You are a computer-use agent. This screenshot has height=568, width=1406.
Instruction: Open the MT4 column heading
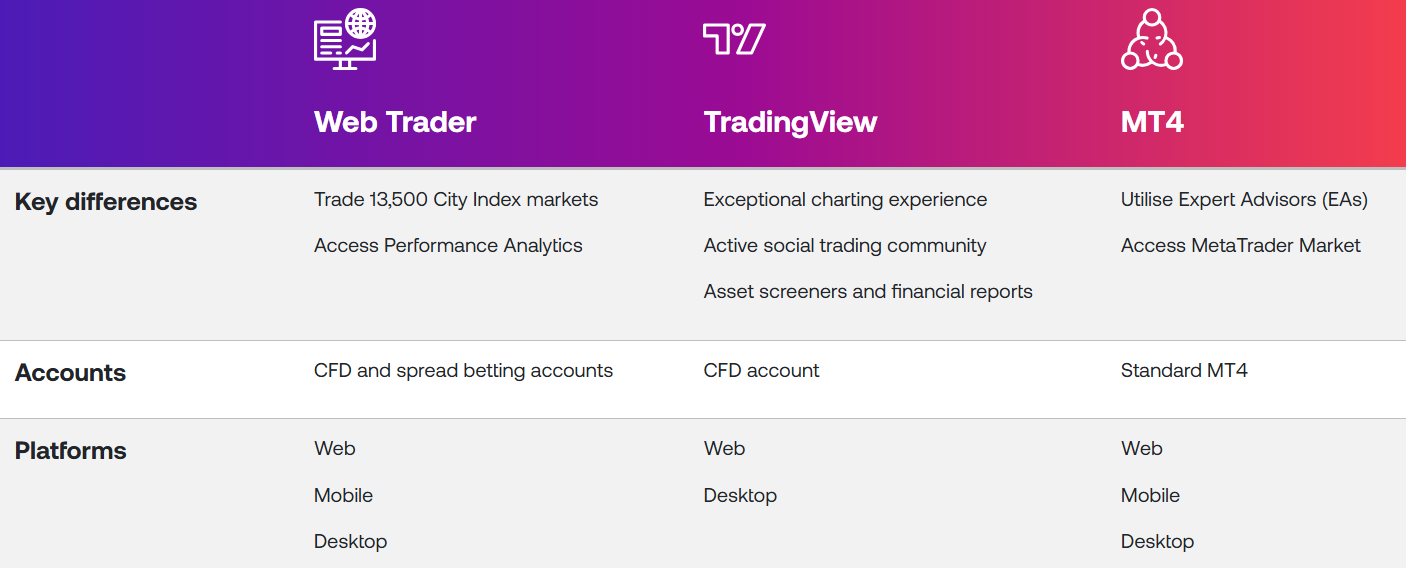pyautogui.click(x=1152, y=122)
